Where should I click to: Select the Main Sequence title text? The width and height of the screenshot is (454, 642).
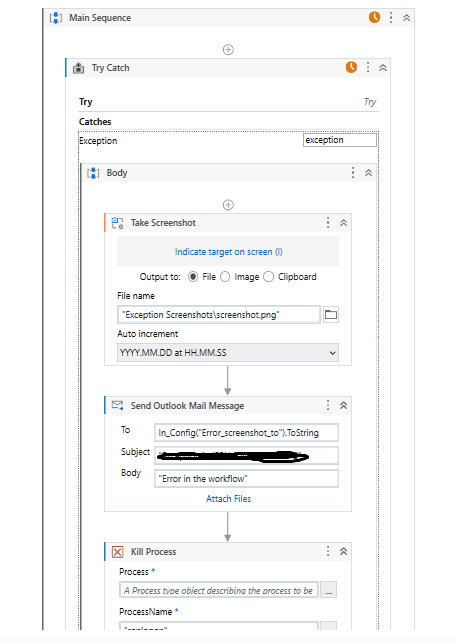(100, 18)
